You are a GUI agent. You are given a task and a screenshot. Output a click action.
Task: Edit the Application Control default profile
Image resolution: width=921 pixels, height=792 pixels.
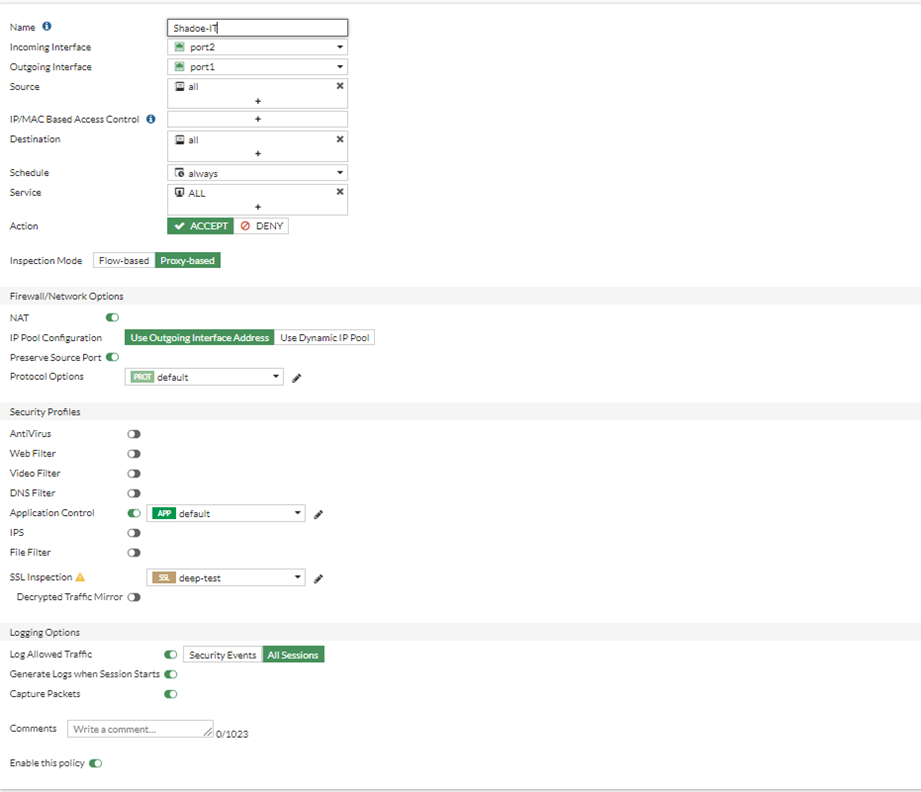318,513
